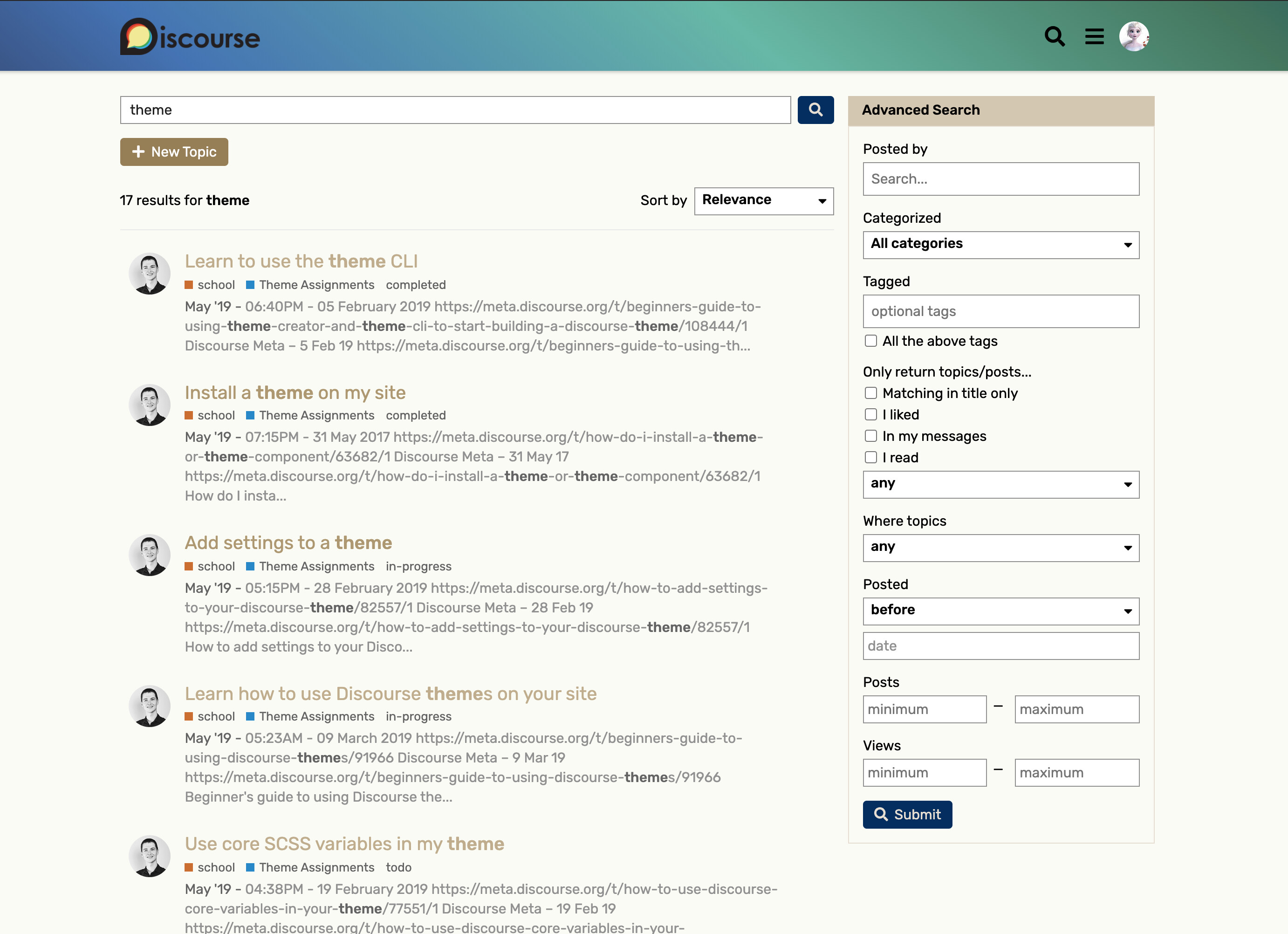The height and width of the screenshot is (934, 1288).
Task: Click author avatar next to 'Install a theme on my site'
Action: click(150, 405)
